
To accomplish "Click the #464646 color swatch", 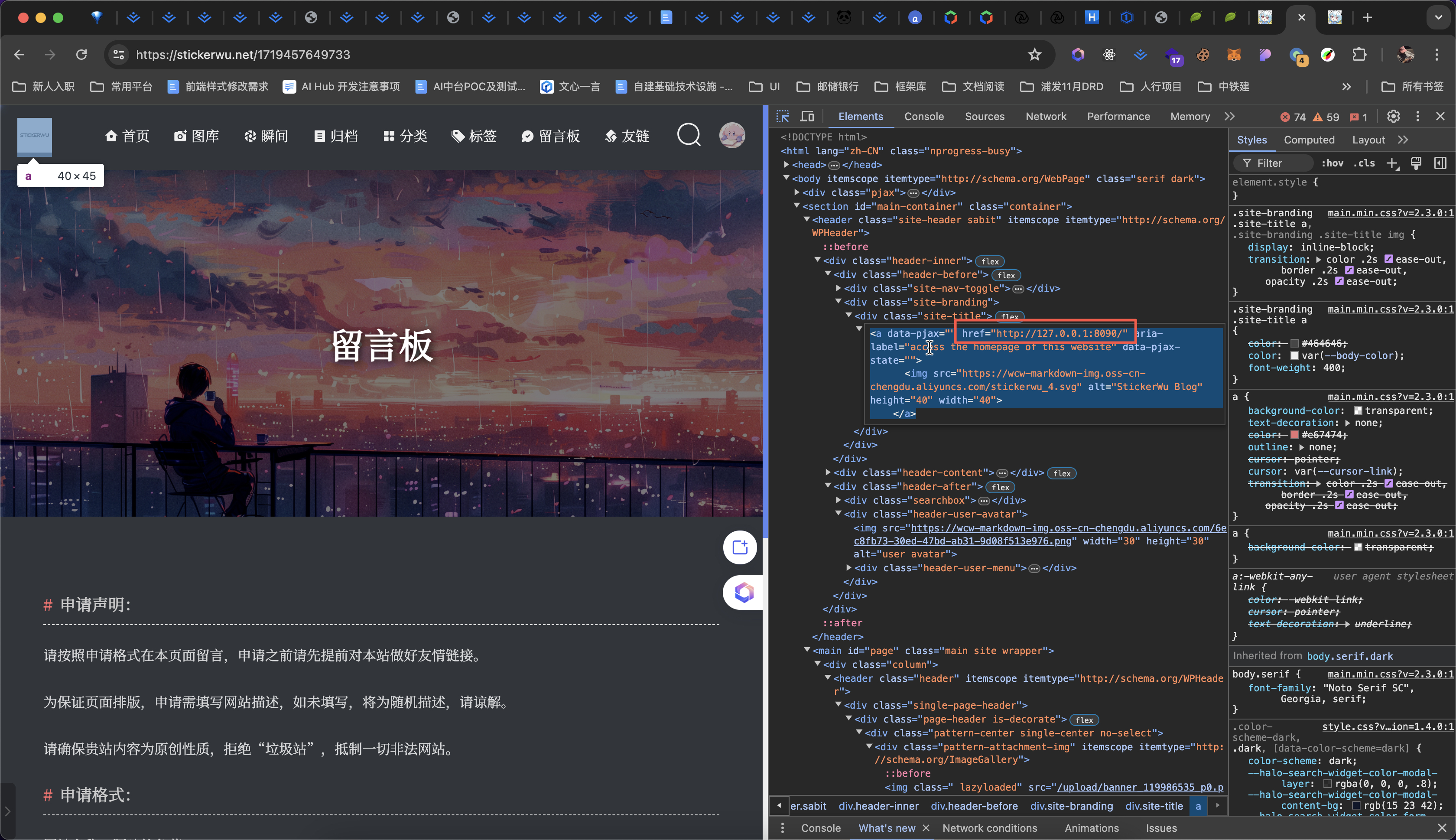I will (x=1294, y=343).
